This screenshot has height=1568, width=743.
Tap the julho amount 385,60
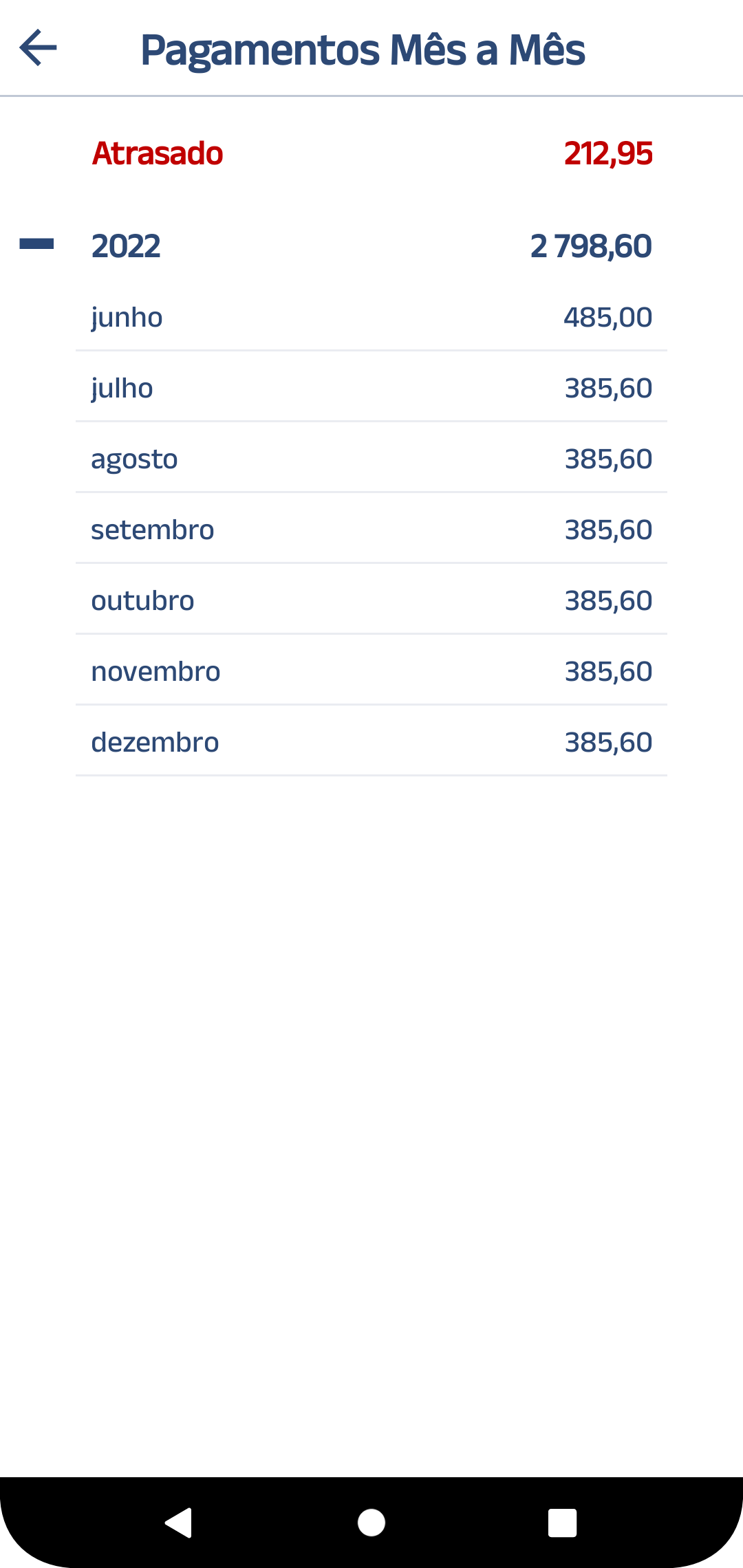pos(608,389)
